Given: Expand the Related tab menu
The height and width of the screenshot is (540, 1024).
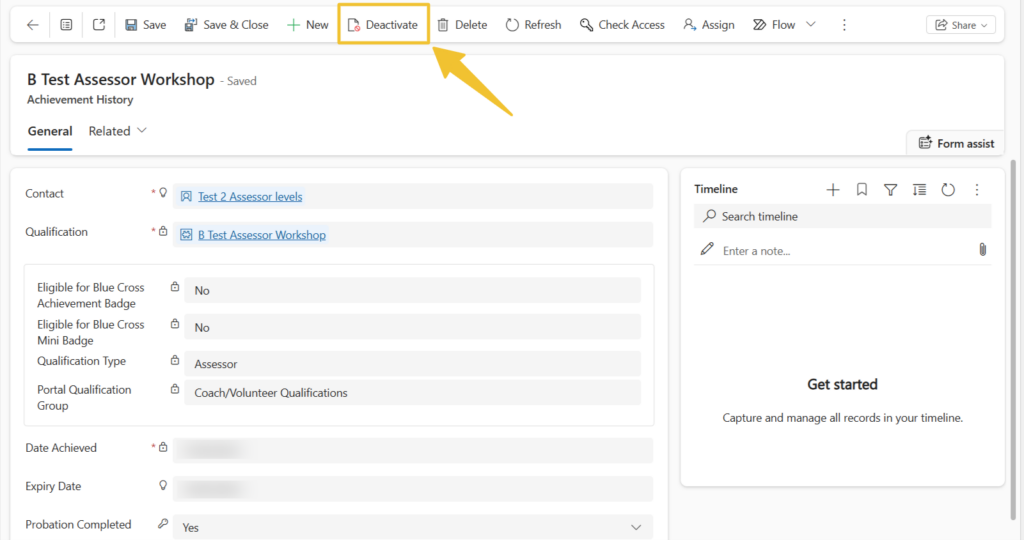Looking at the screenshot, I should pos(117,131).
